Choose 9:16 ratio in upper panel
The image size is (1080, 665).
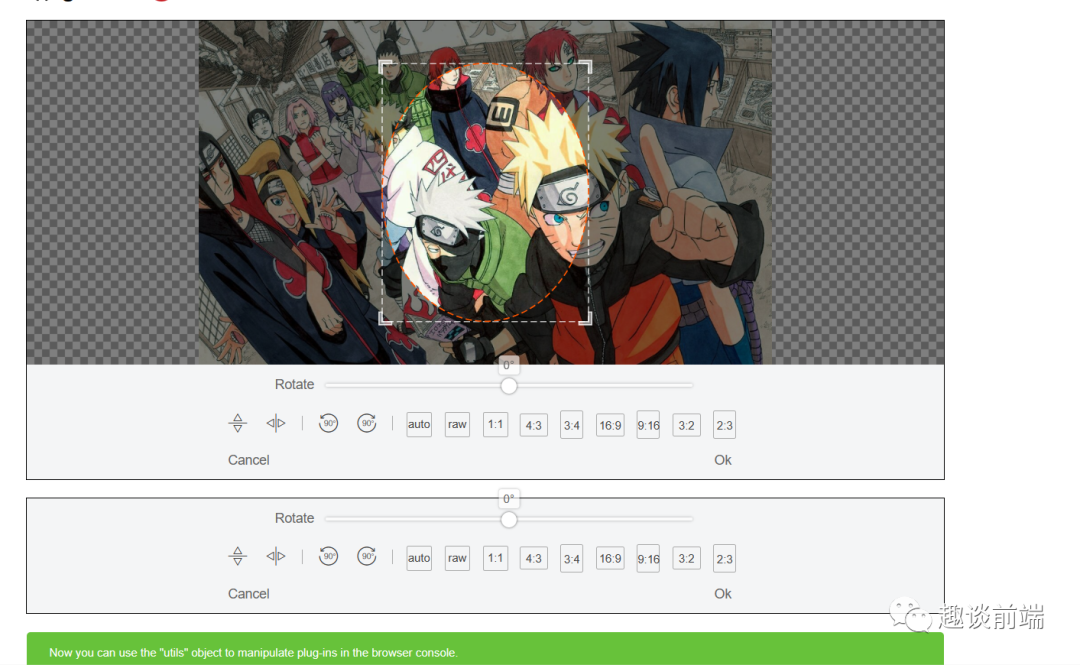pyautogui.click(x=648, y=425)
